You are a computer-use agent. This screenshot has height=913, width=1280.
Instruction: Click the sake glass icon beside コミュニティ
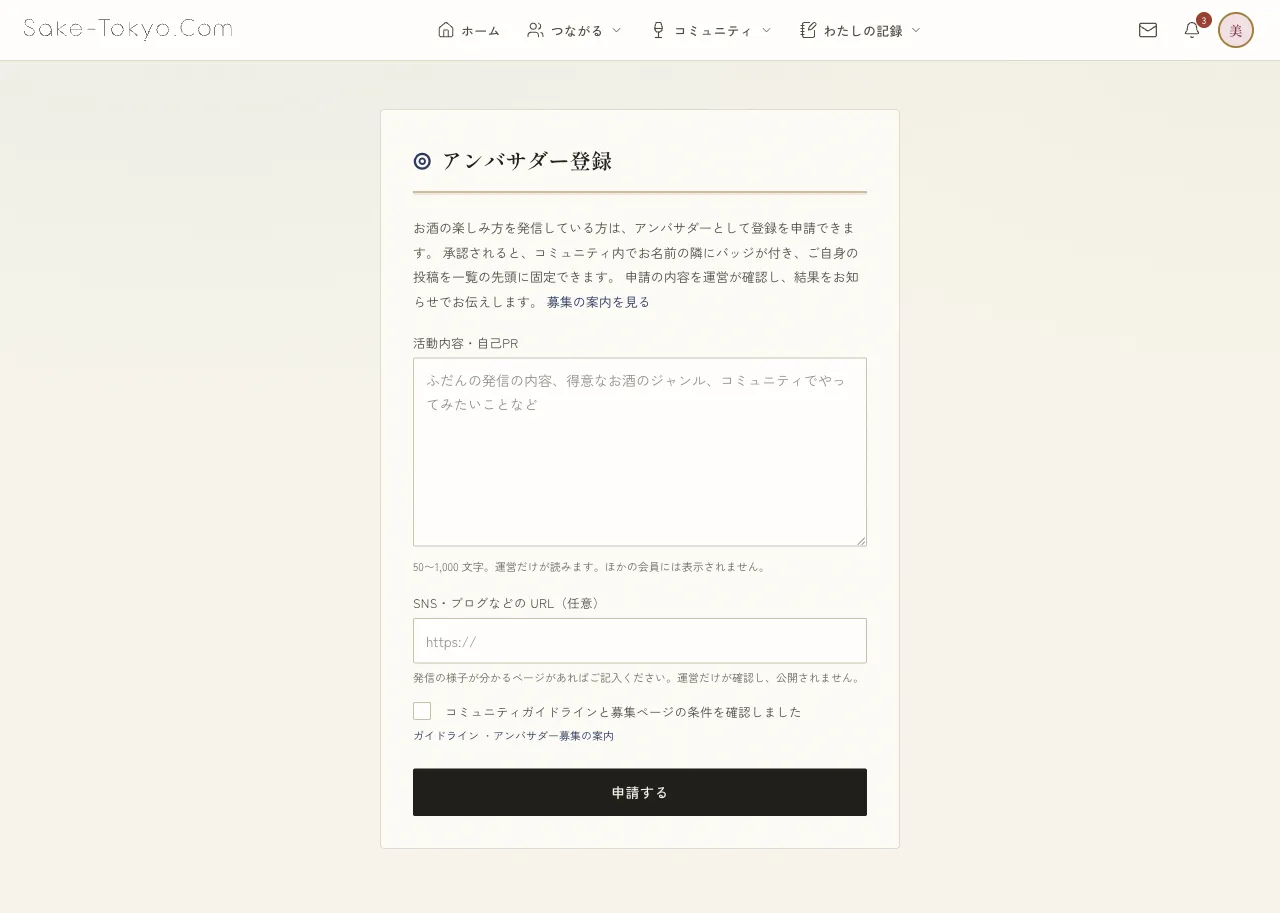658,30
